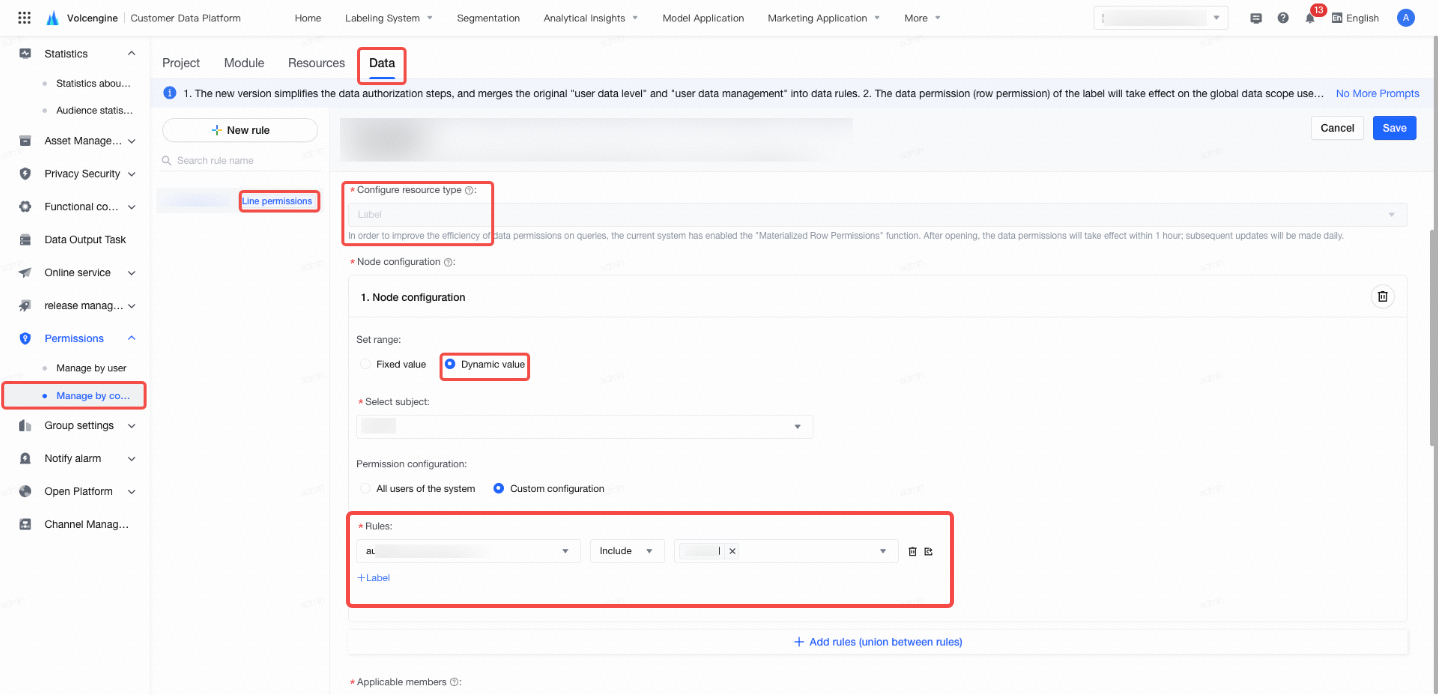The width and height of the screenshot is (1438, 695).
Task: Click the Save button
Action: 1394,128
